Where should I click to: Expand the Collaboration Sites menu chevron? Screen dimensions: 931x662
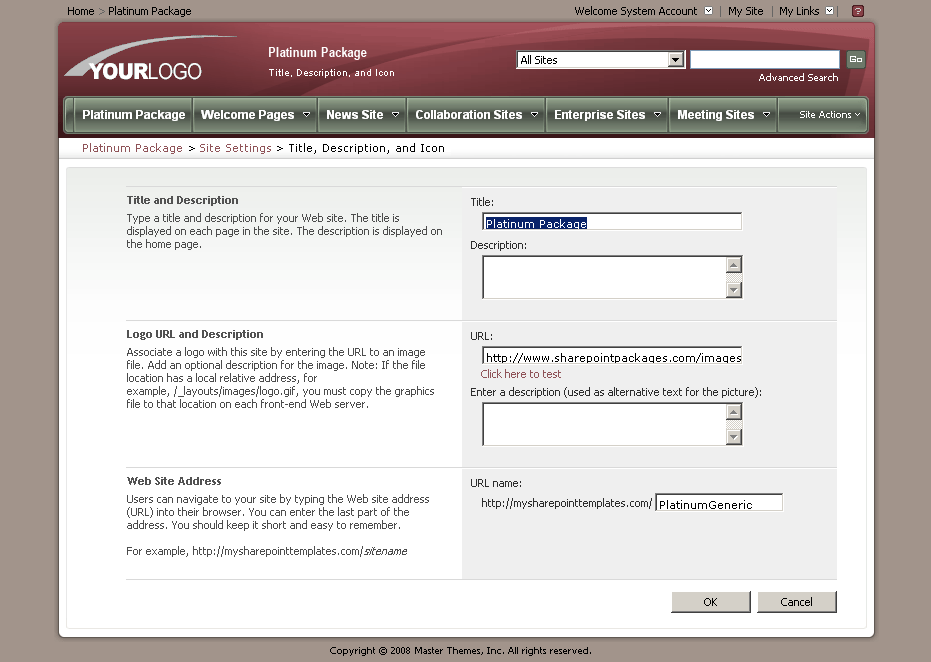tap(536, 114)
